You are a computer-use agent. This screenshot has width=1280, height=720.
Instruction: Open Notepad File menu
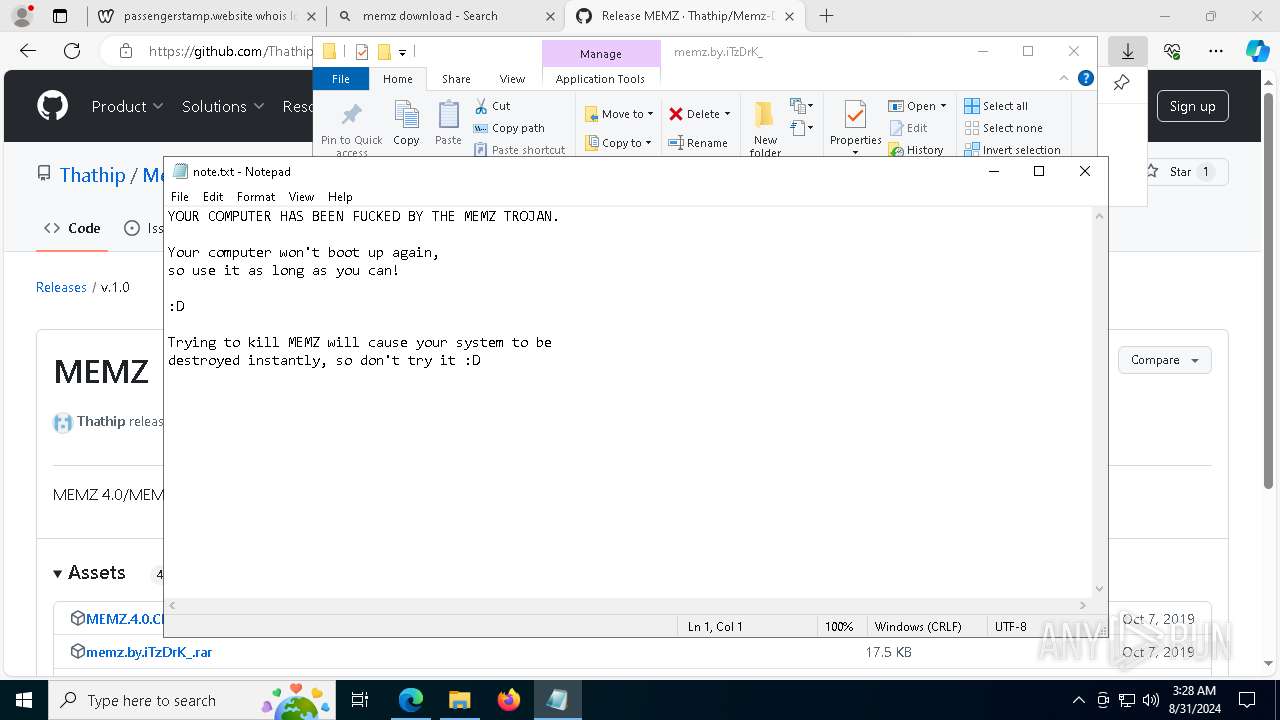(x=180, y=197)
